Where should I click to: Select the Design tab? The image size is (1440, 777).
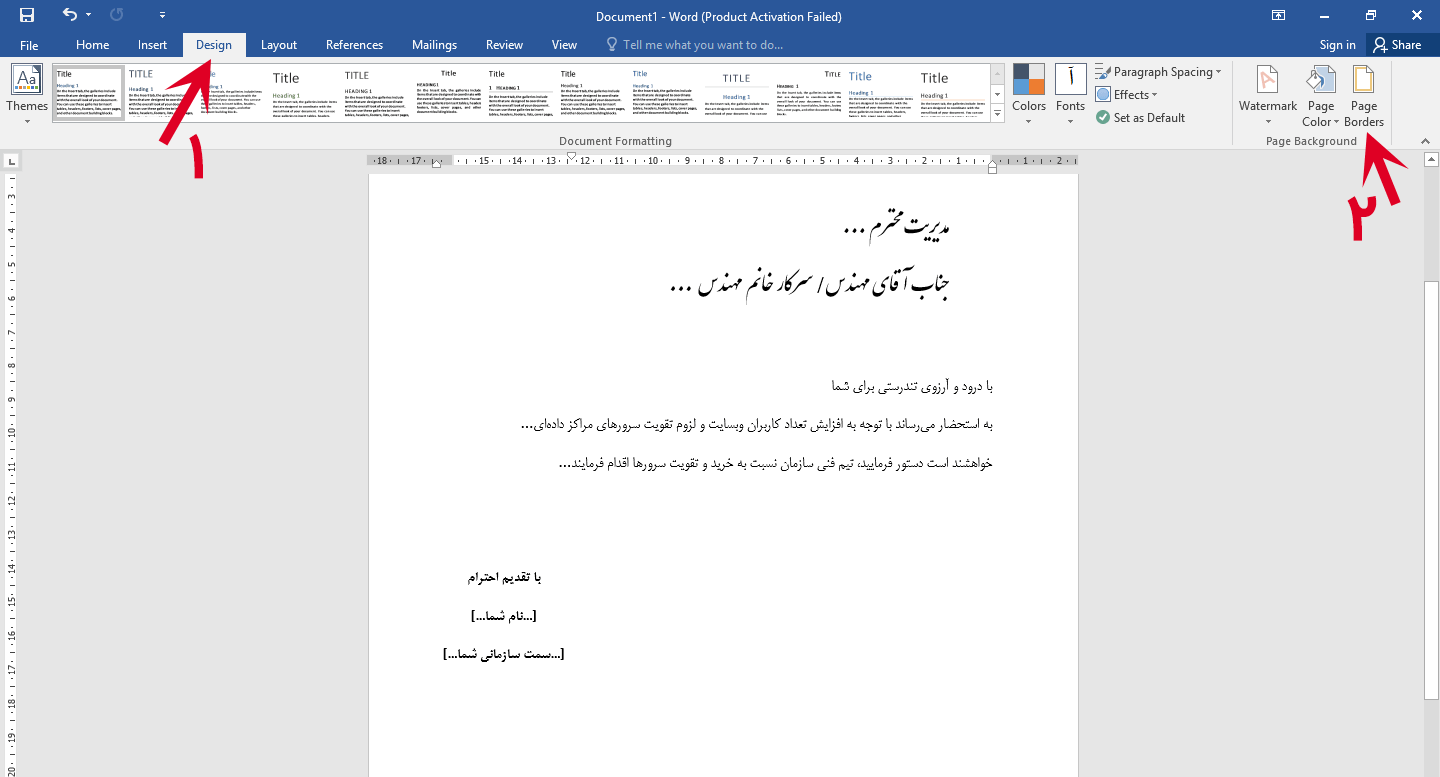[214, 45]
